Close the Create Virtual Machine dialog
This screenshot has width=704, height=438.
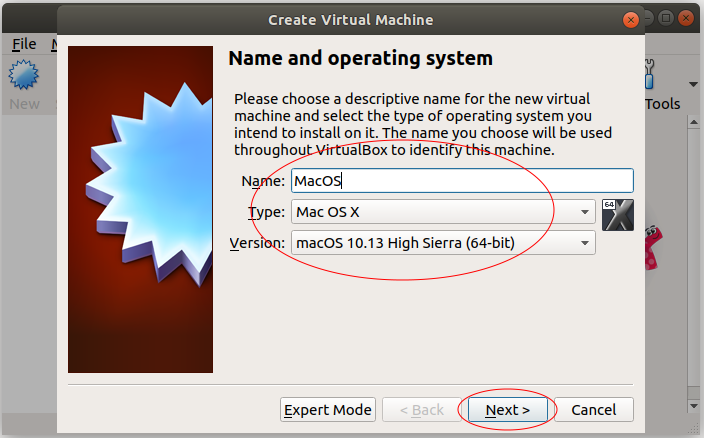point(631,20)
